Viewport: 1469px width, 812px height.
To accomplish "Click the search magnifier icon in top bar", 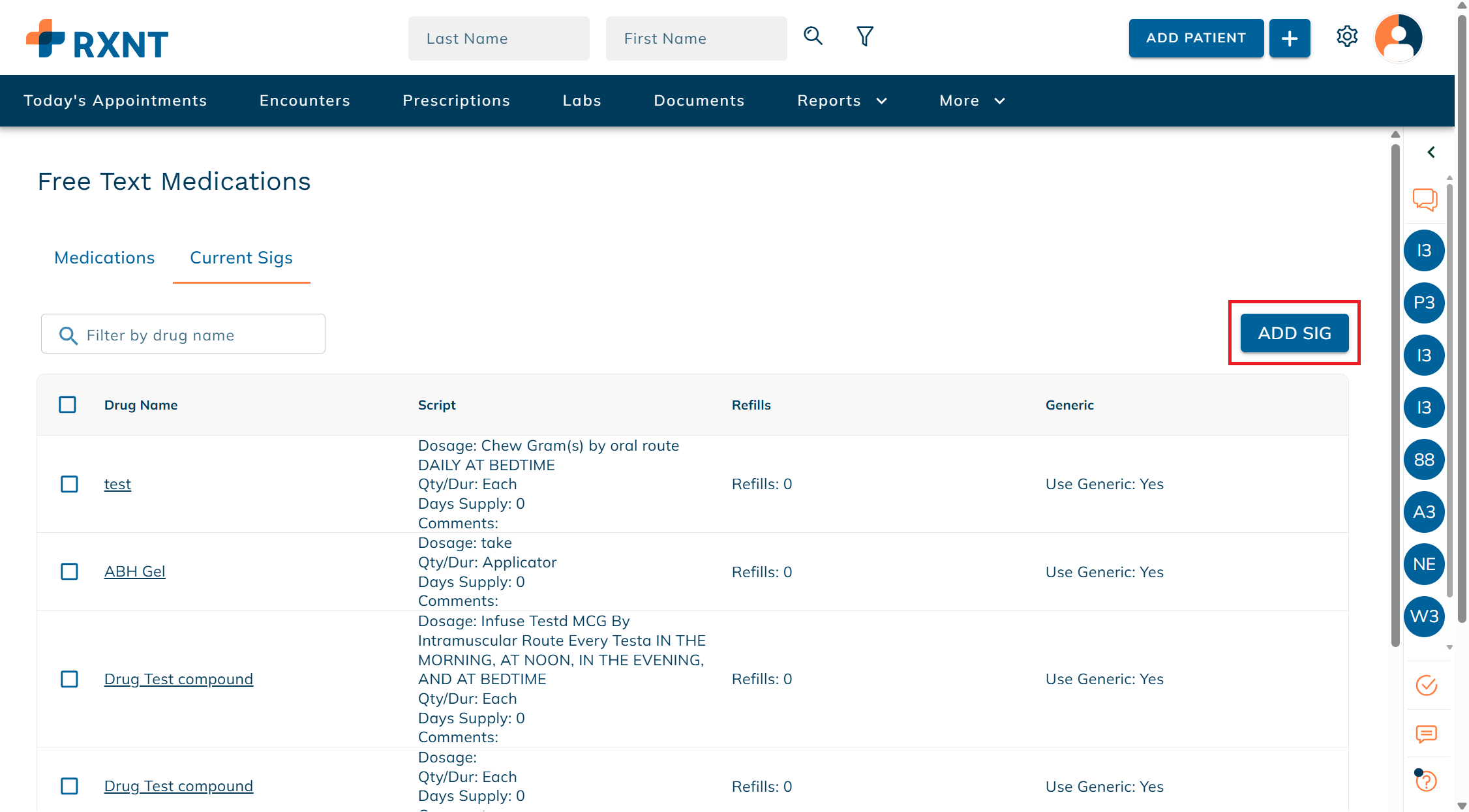I will click(x=813, y=37).
